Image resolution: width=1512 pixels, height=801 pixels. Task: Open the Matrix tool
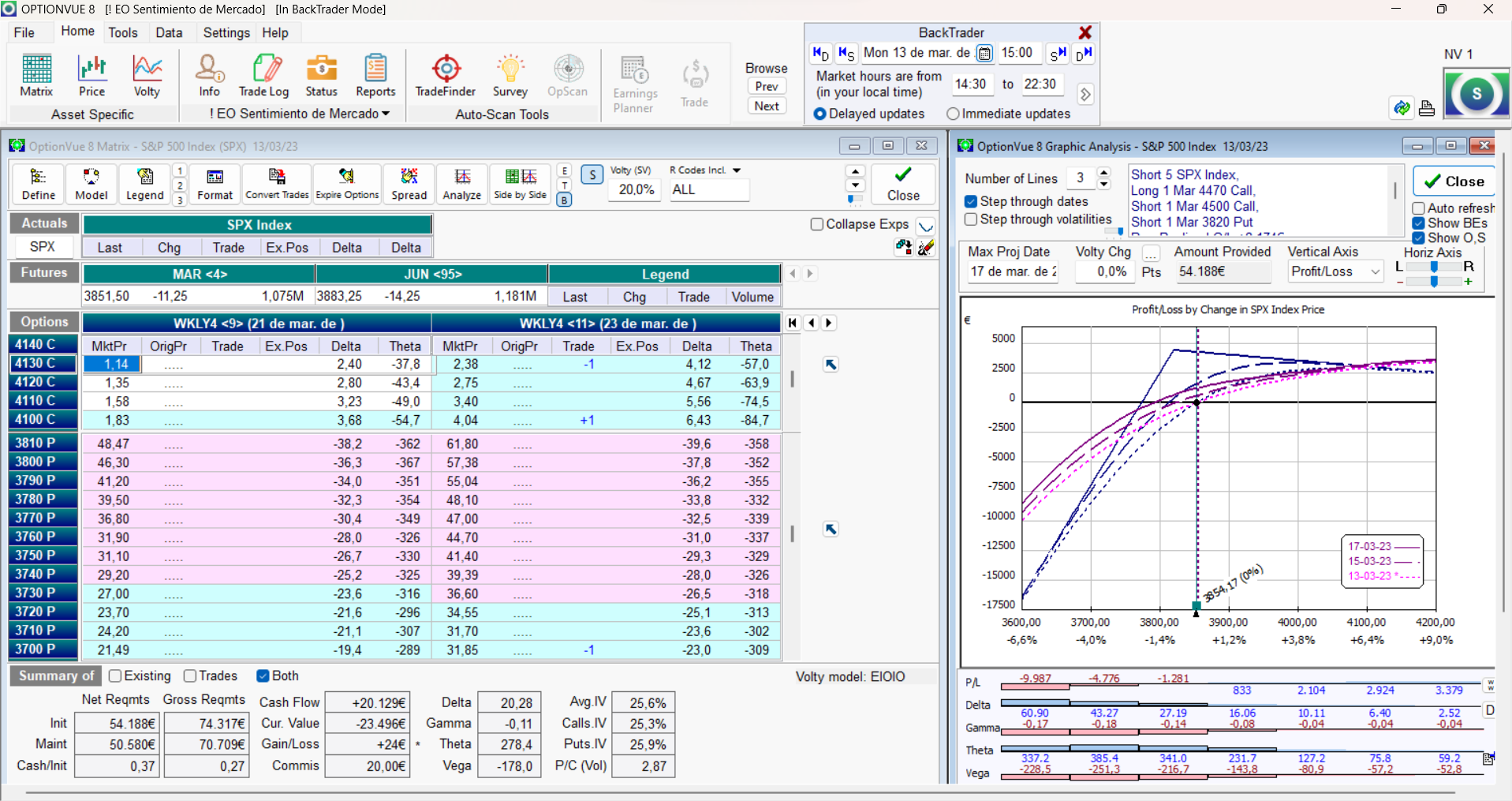(x=36, y=76)
